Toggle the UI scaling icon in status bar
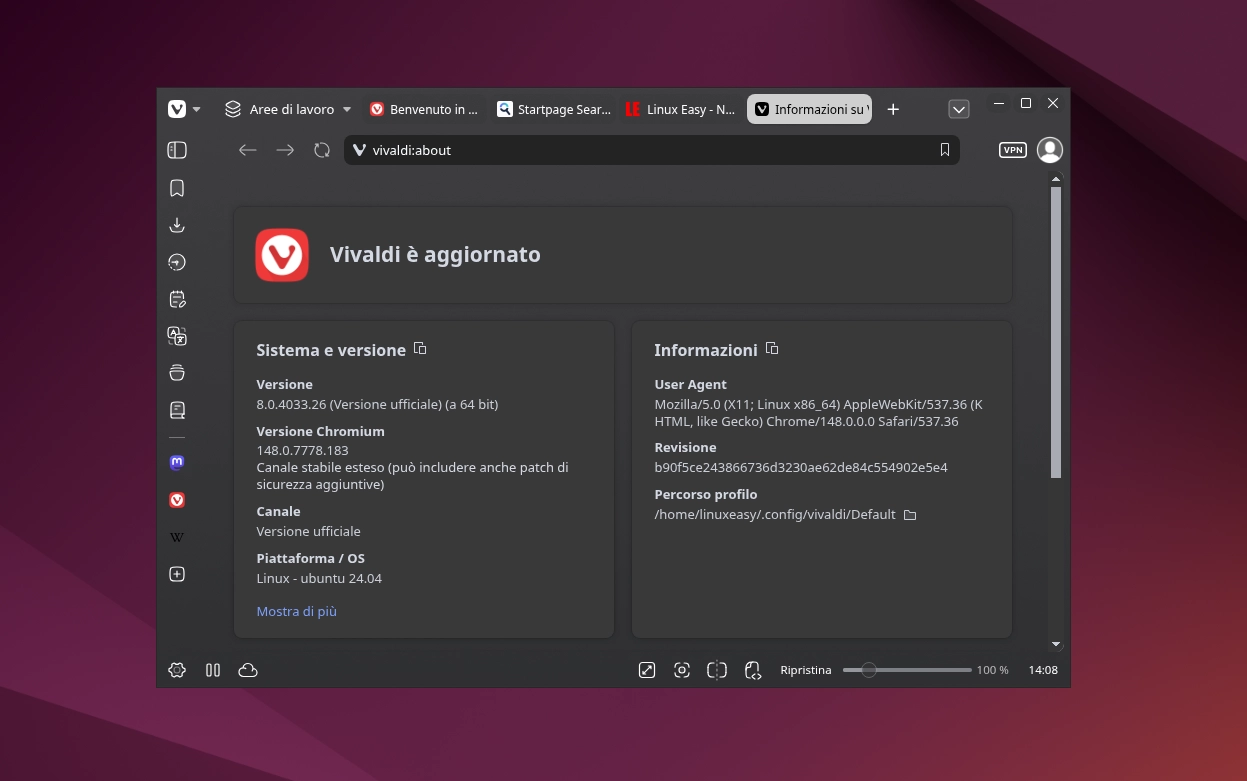The image size is (1247, 781). 647,670
